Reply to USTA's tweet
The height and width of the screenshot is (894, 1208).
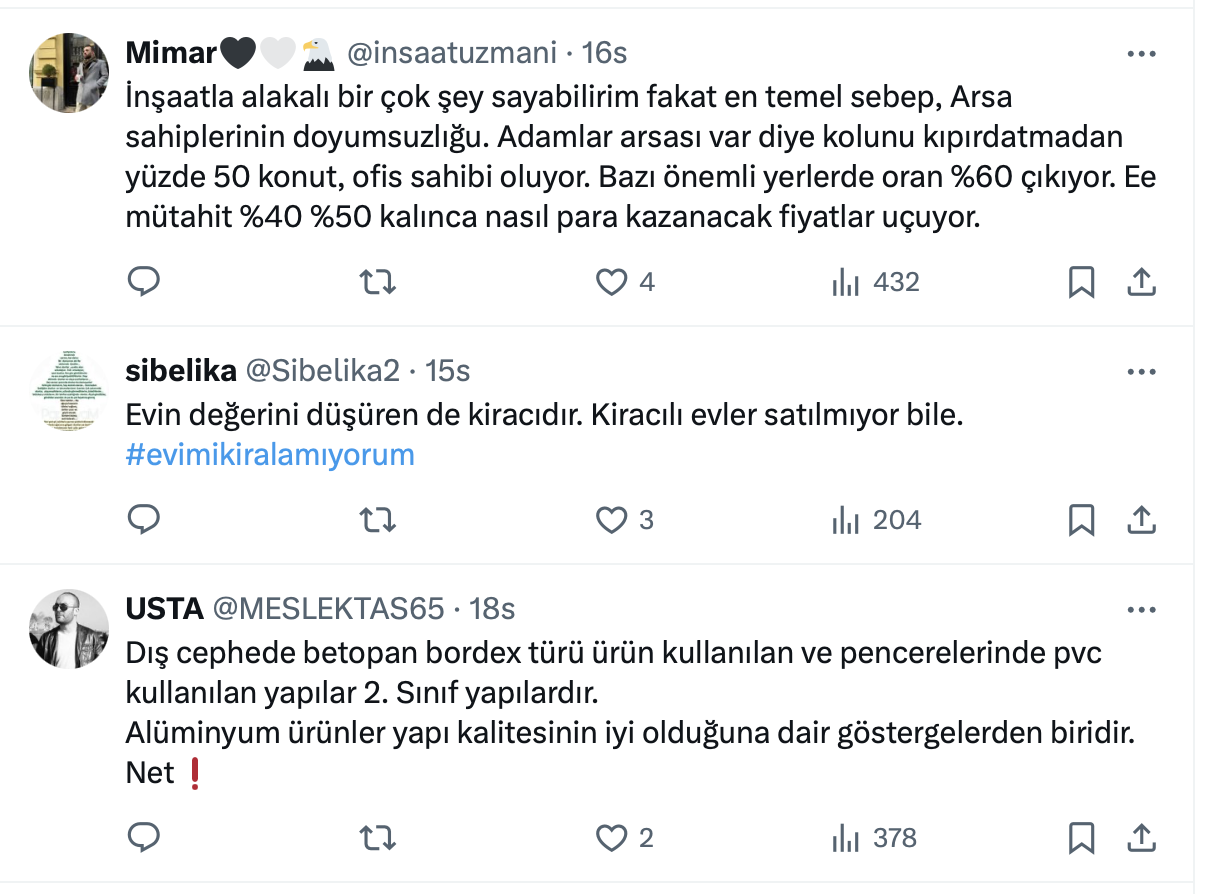point(144,837)
